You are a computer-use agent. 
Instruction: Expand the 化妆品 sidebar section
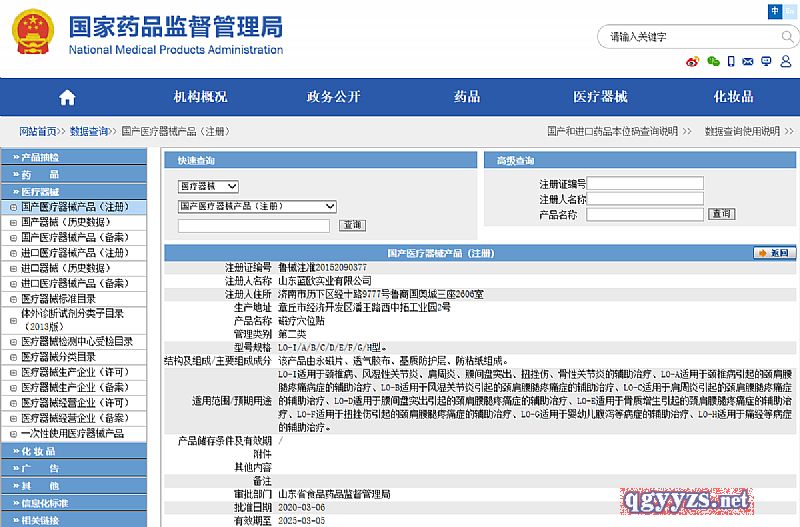[40, 451]
